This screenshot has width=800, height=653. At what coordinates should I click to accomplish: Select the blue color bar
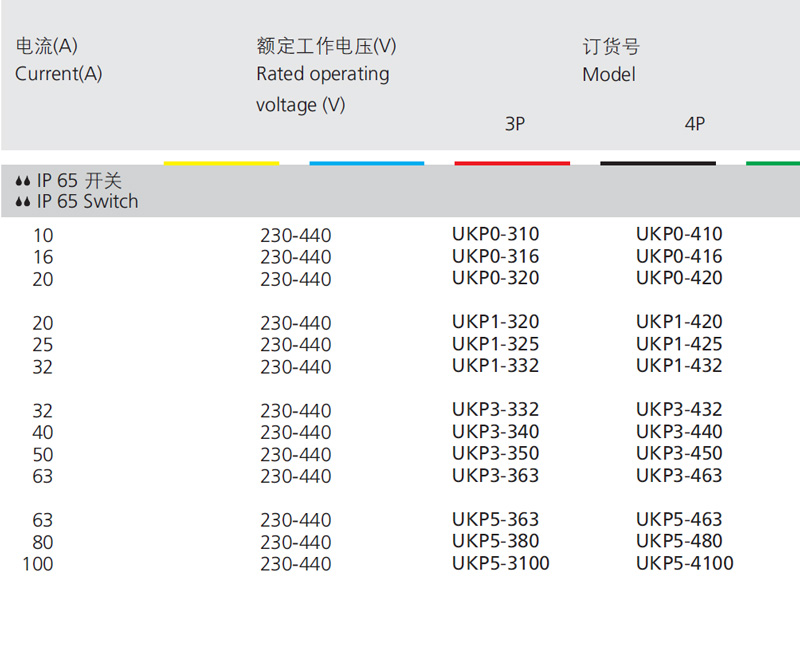[x=367, y=163]
